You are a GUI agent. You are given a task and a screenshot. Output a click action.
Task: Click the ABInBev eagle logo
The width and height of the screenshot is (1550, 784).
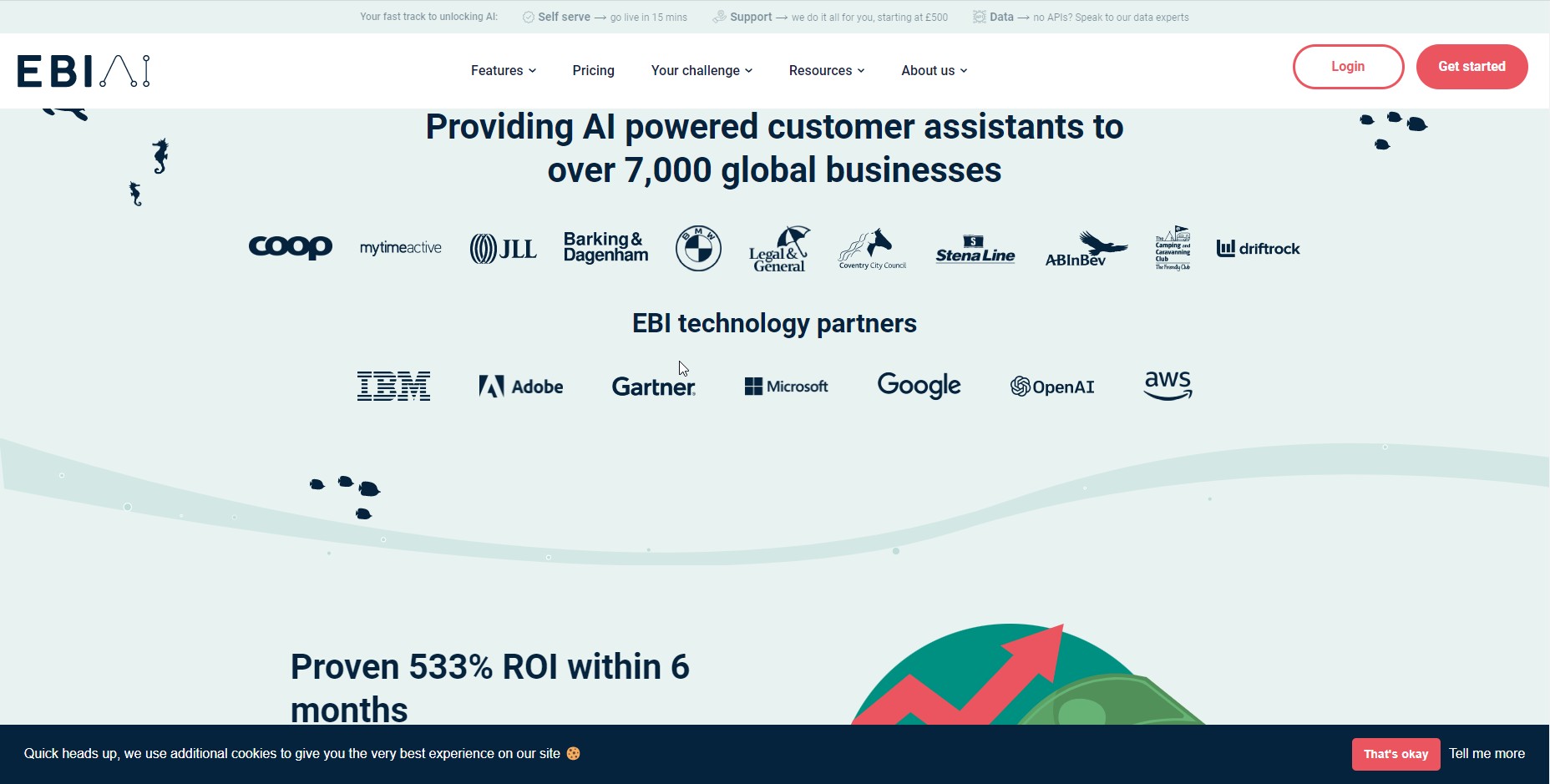click(1086, 249)
